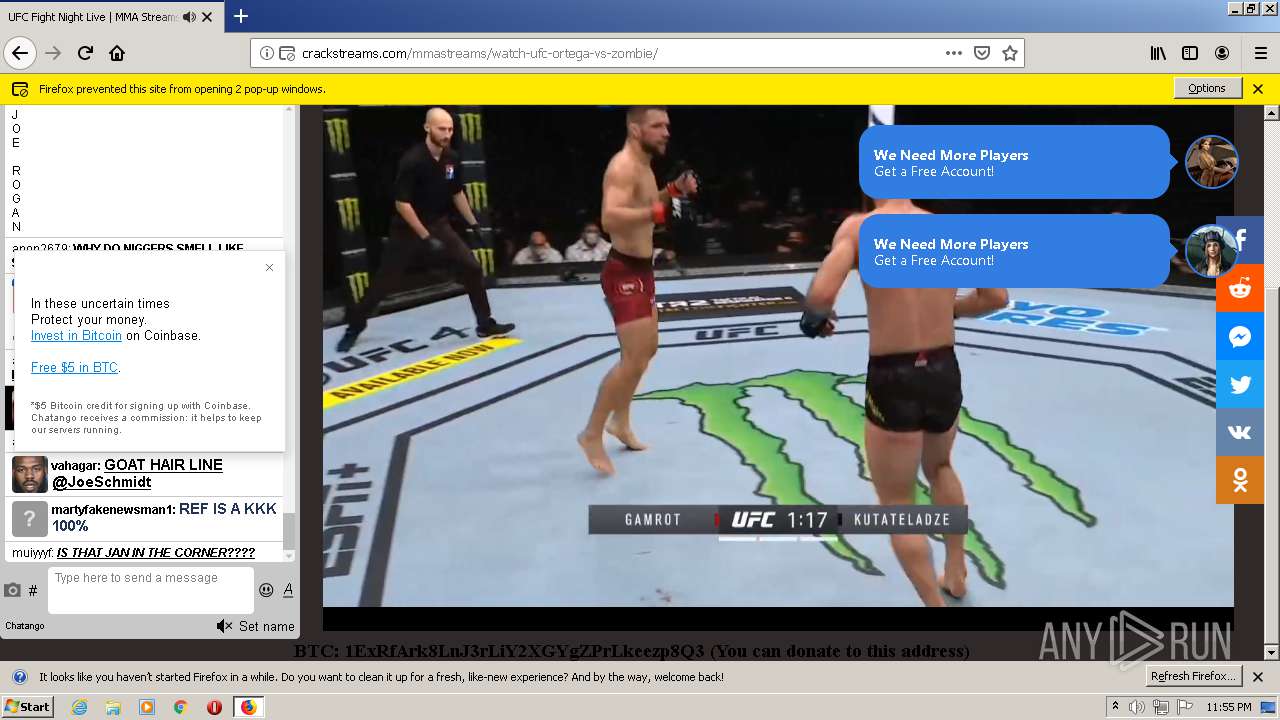This screenshot has height=720, width=1280.
Task: Reload the current page
Action: [x=85, y=53]
